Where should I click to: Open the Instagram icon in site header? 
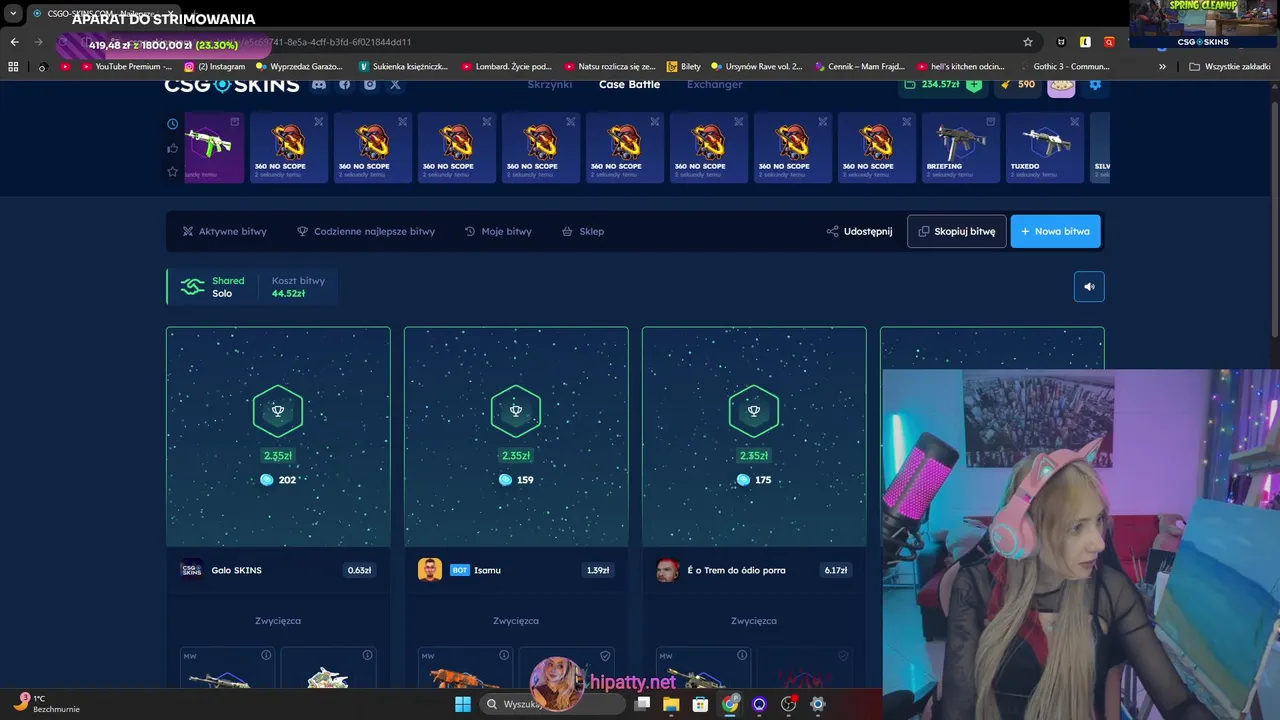(x=370, y=85)
